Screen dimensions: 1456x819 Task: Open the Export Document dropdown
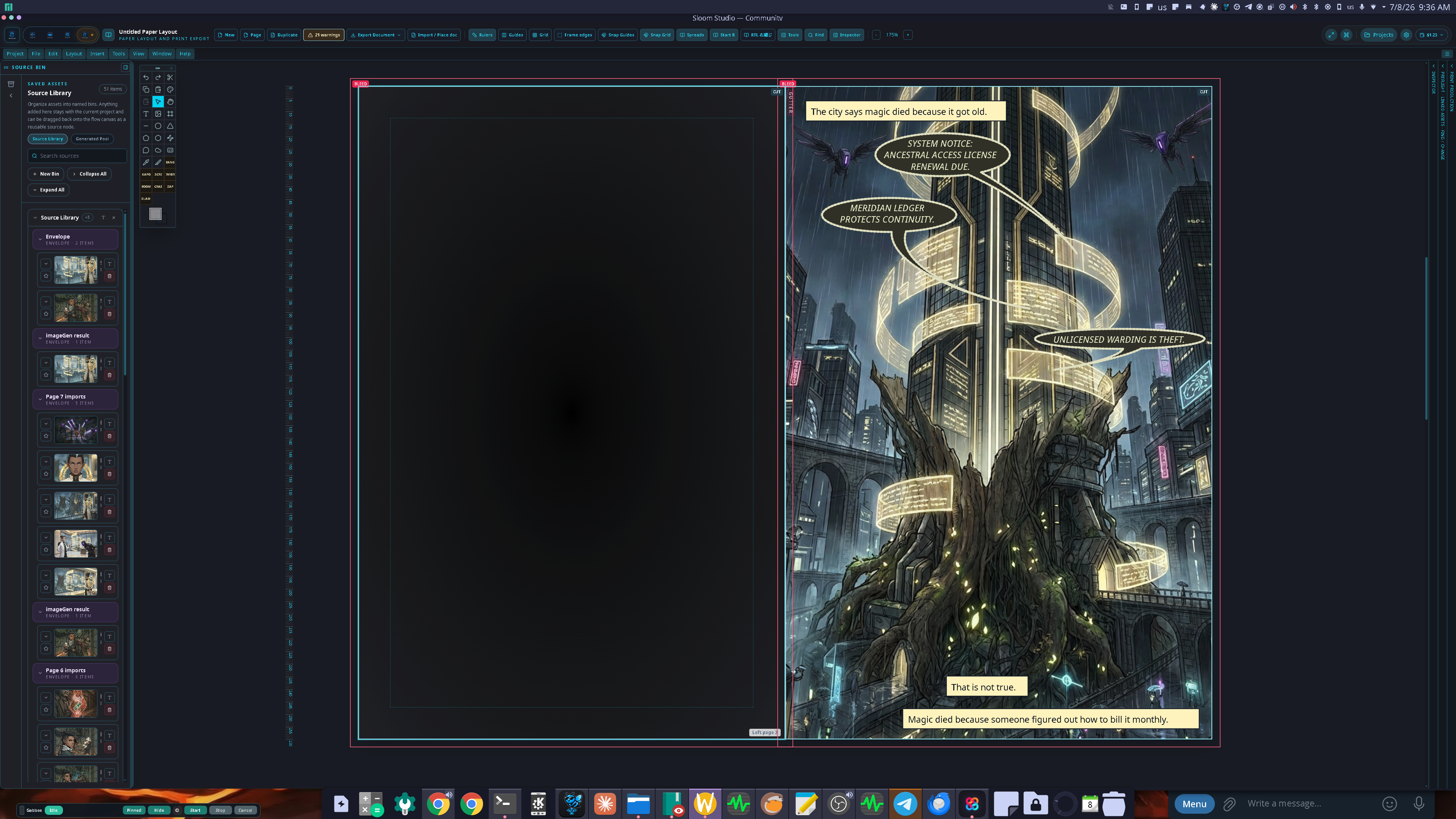pos(376,35)
